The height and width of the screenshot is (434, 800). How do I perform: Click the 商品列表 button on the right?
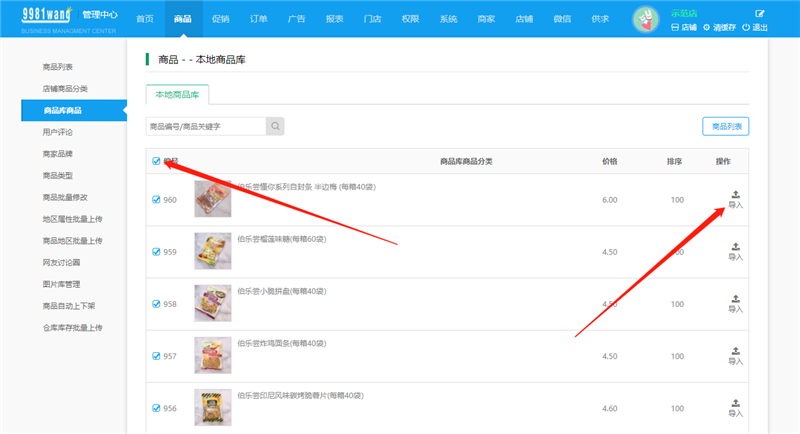coord(725,126)
